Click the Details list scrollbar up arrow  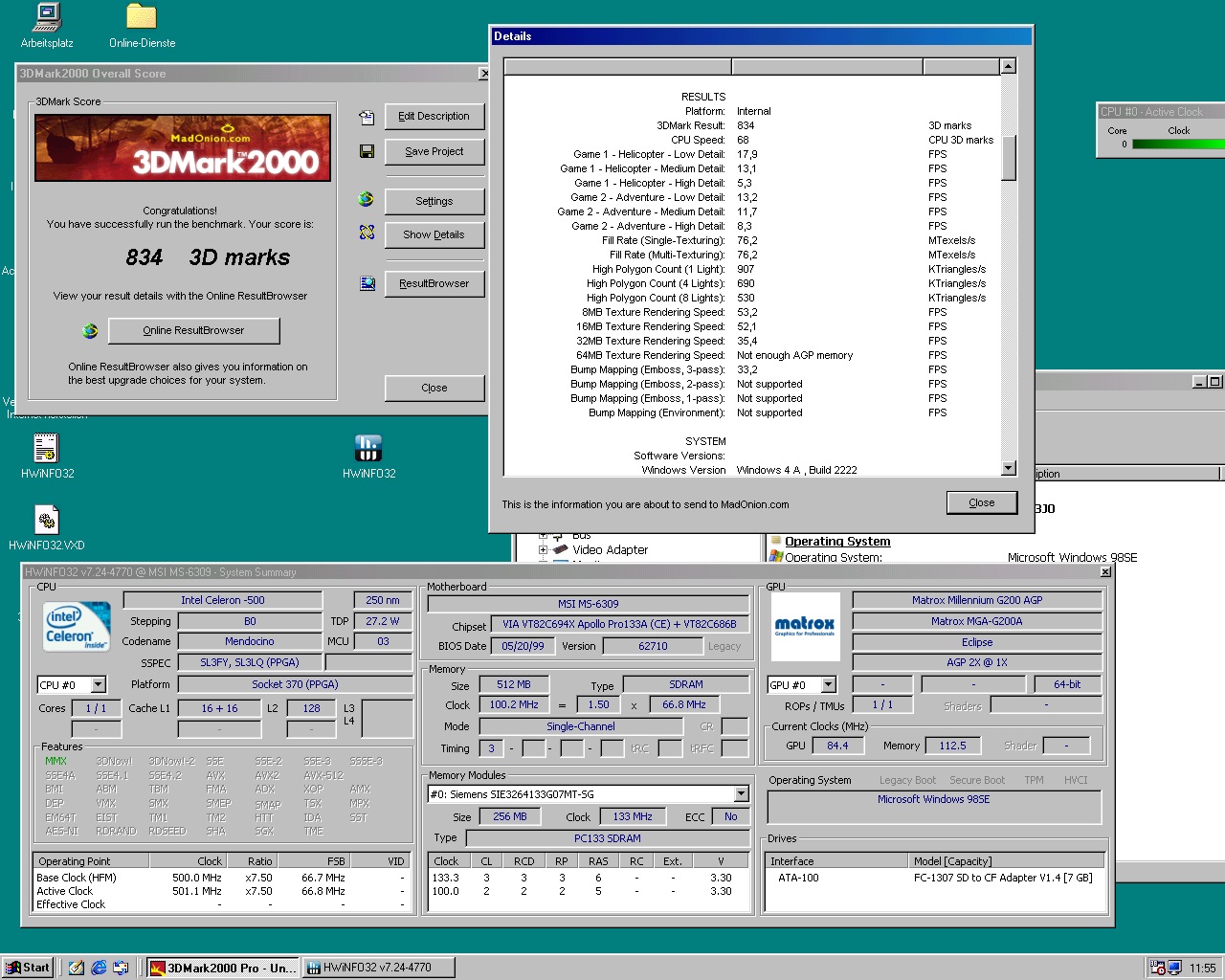(x=1008, y=66)
